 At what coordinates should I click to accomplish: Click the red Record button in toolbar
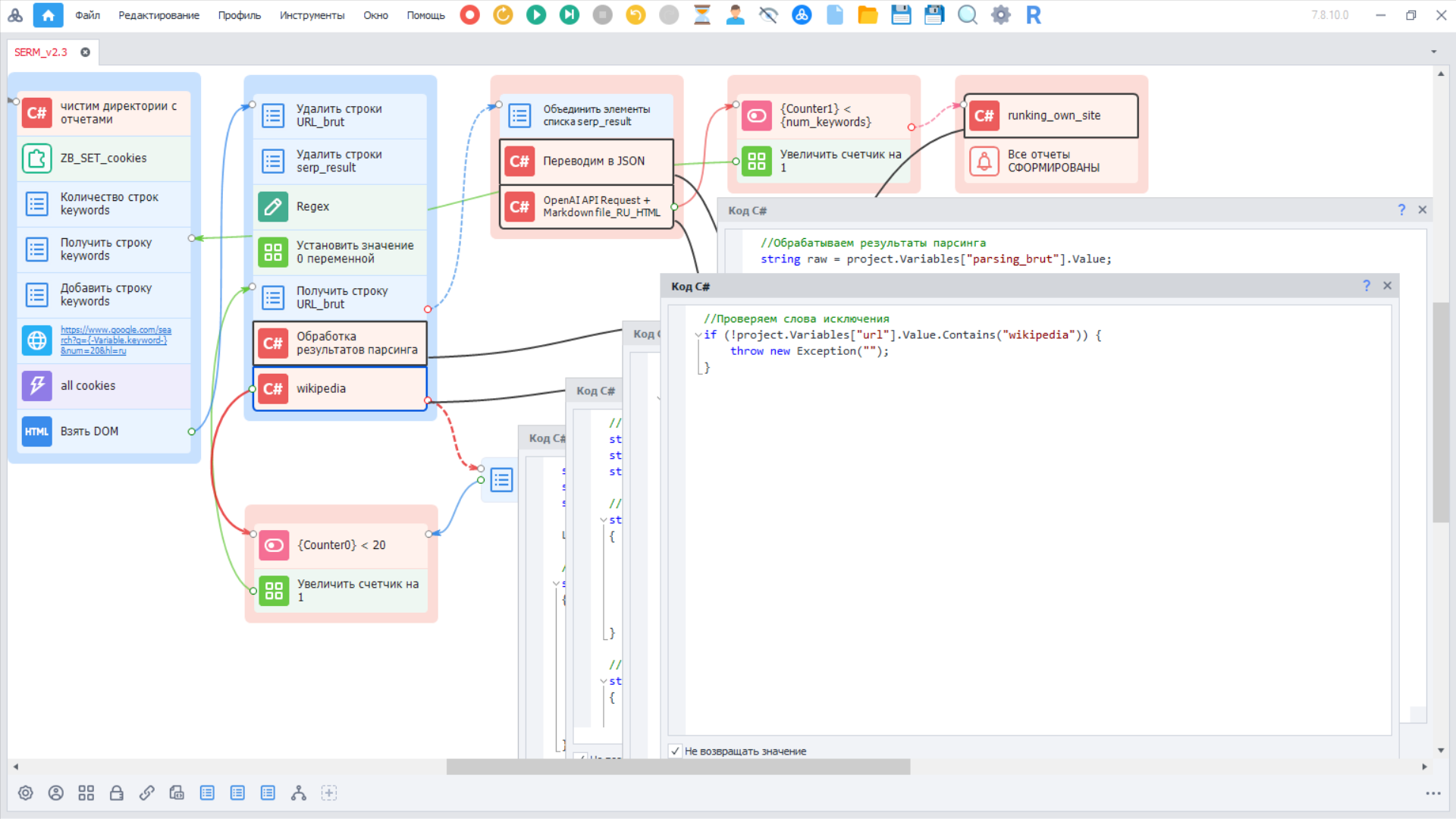click(x=470, y=15)
